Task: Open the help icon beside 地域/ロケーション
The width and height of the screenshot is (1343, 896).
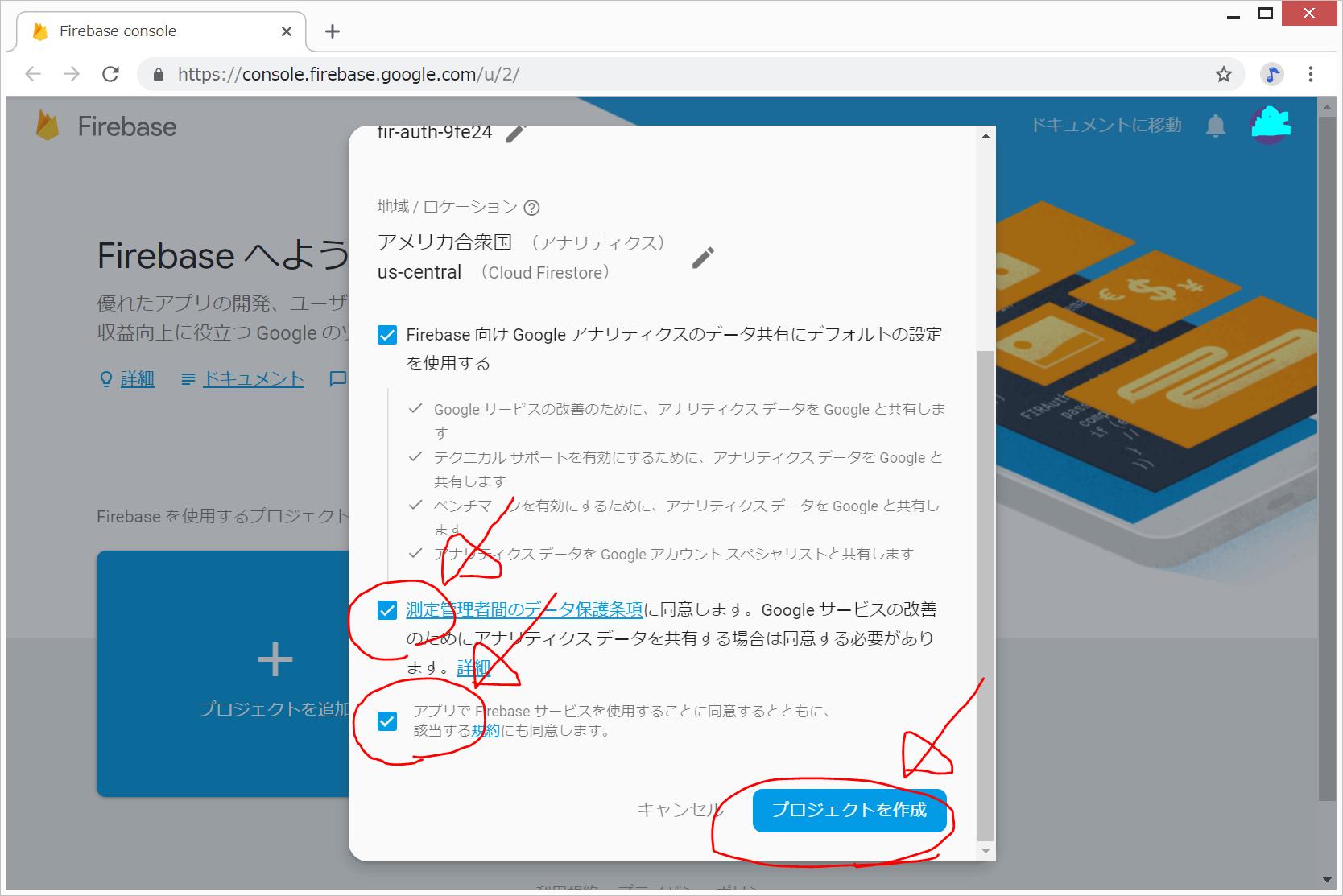Action: (531, 208)
